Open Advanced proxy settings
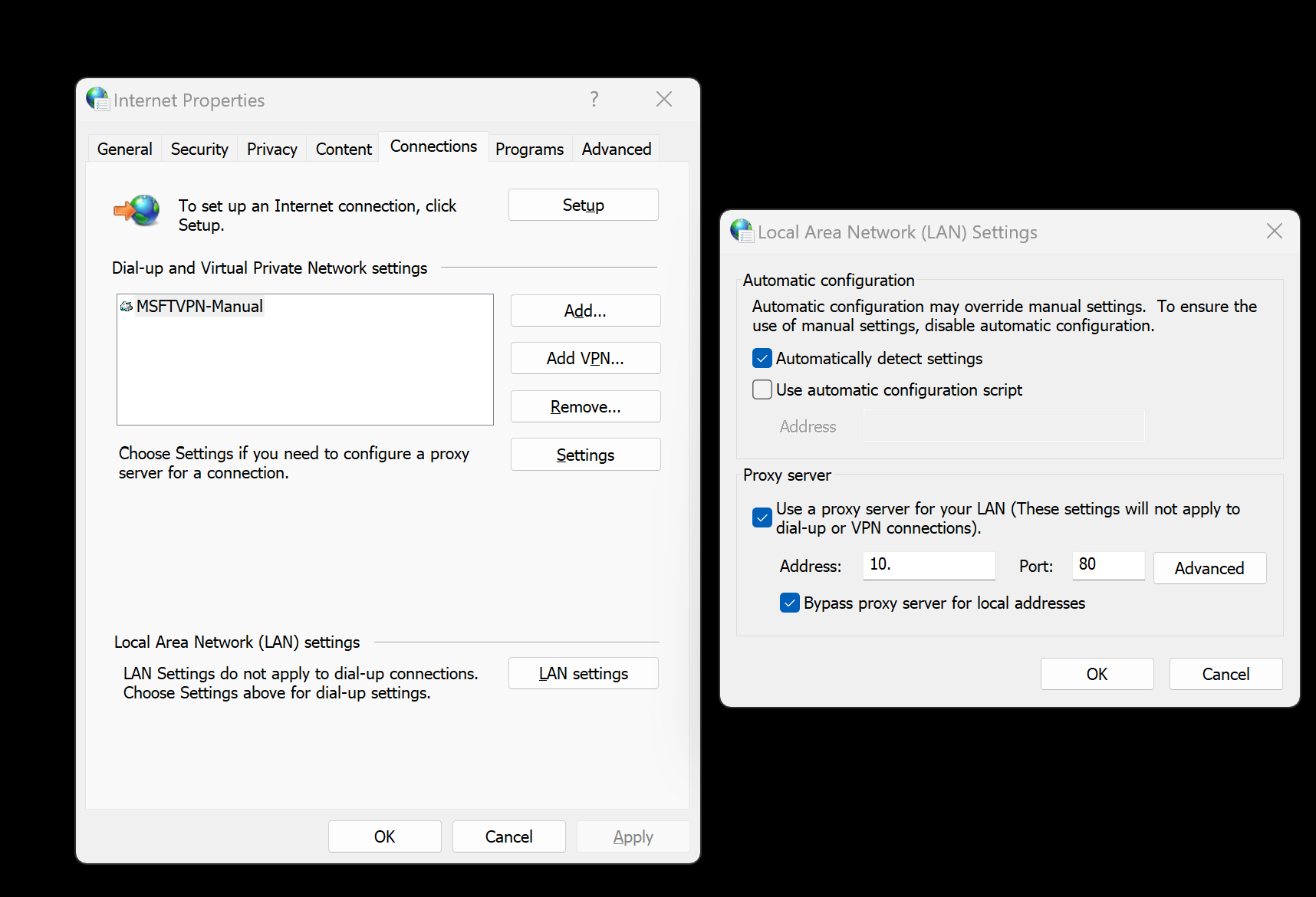The image size is (1316, 897). pos(1210,568)
